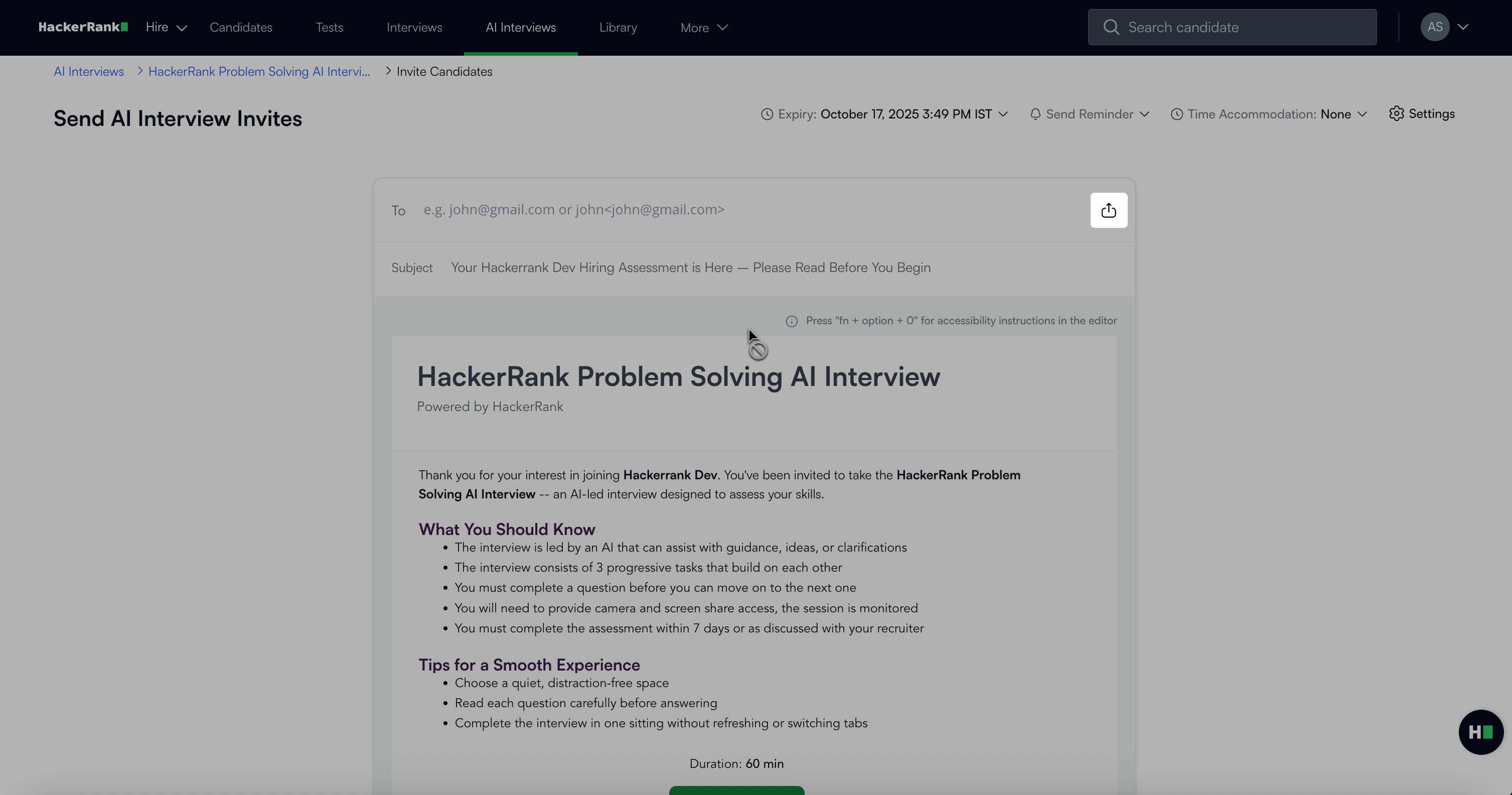This screenshot has width=1512, height=795.
Task: Focus the Search candidate field
Action: 1232,27
